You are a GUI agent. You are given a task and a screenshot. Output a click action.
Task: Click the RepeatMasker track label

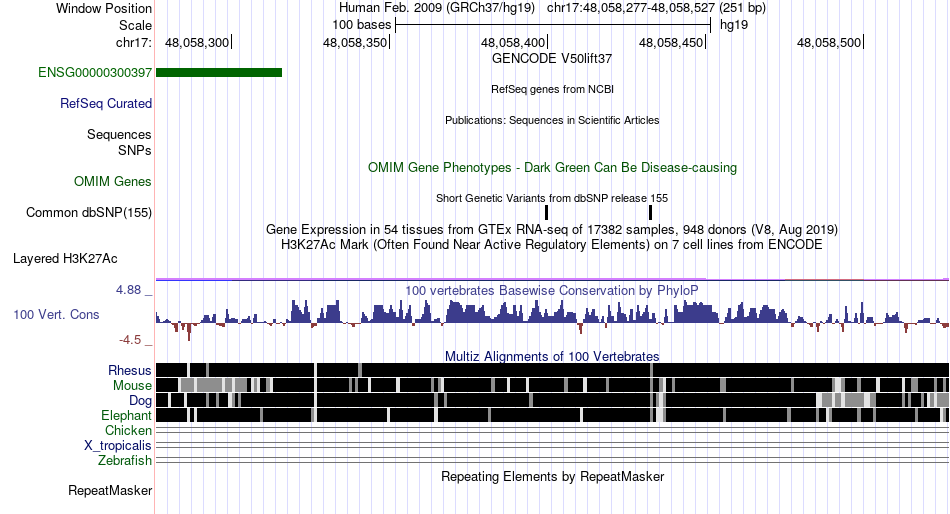(x=110, y=490)
